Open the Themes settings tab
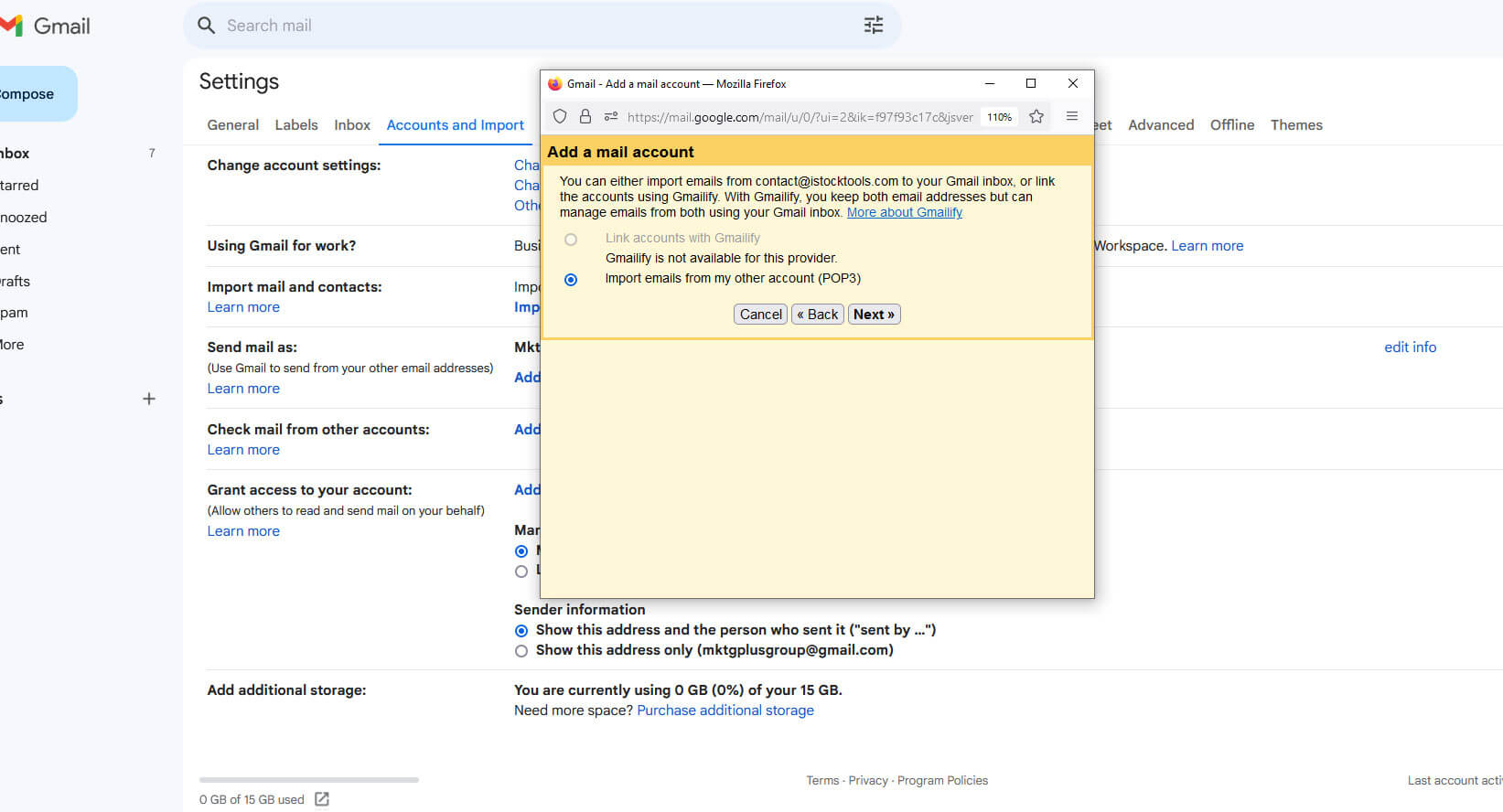Image resolution: width=1503 pixels, height=812 pixels. (x=1296, y=124)
